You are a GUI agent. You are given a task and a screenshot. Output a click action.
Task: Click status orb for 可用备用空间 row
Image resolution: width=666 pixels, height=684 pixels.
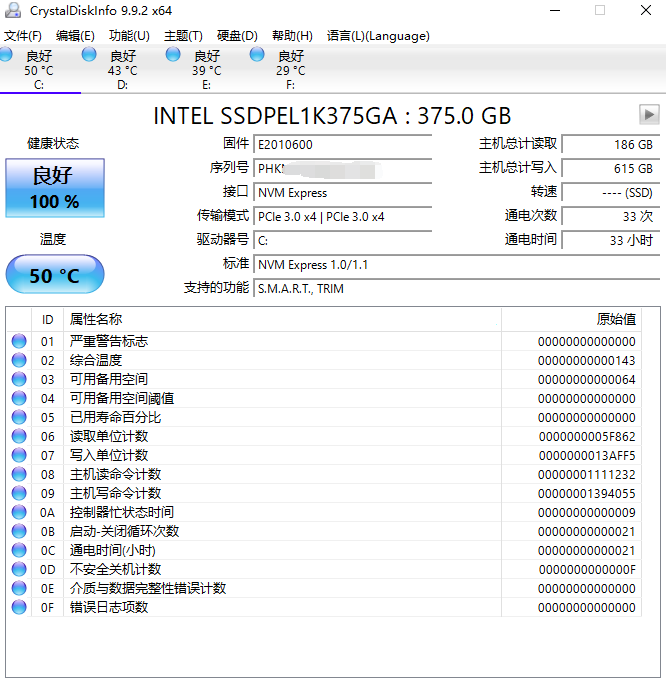click(x=19, y=379)
